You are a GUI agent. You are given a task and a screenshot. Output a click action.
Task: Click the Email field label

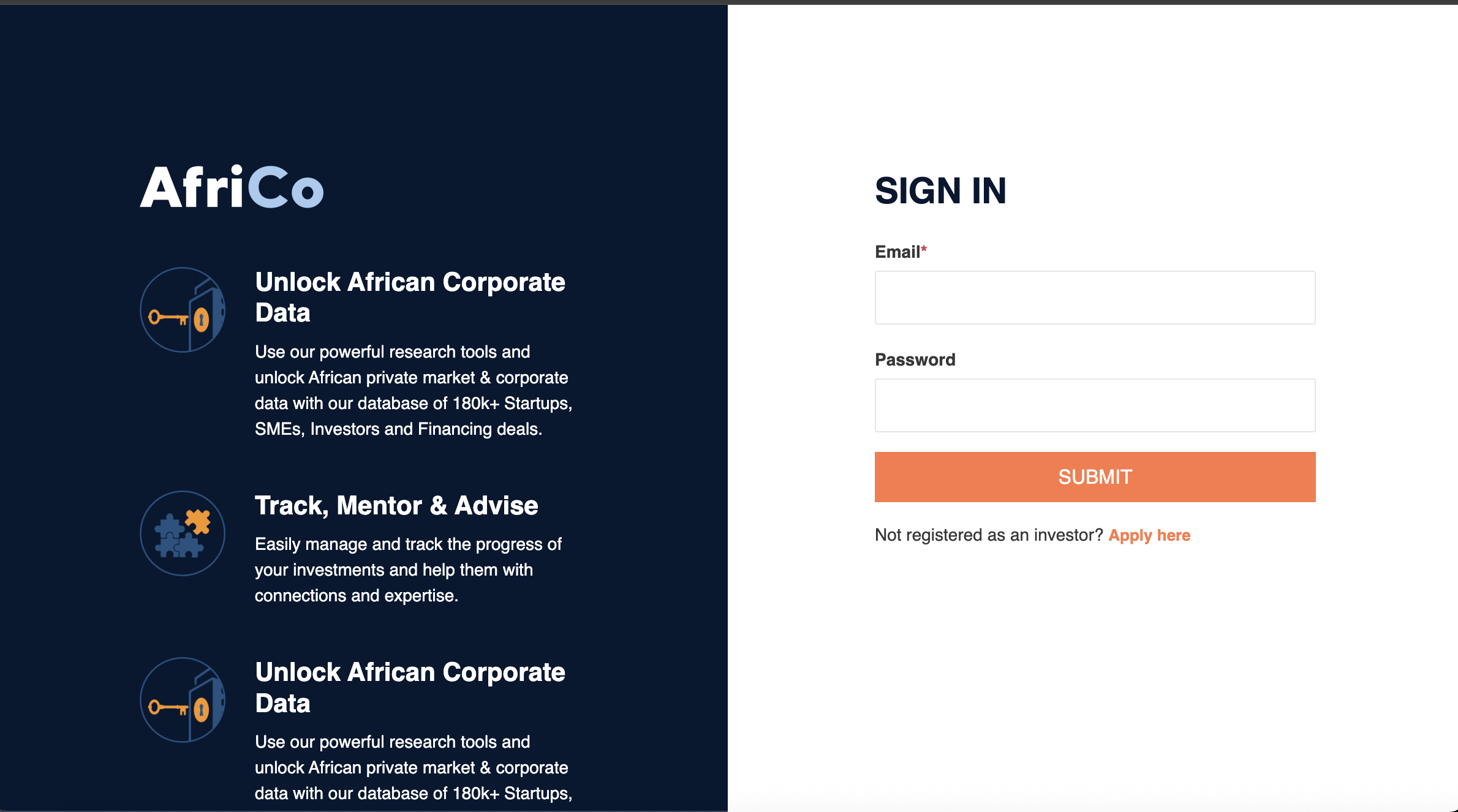[x=896, y=252]
